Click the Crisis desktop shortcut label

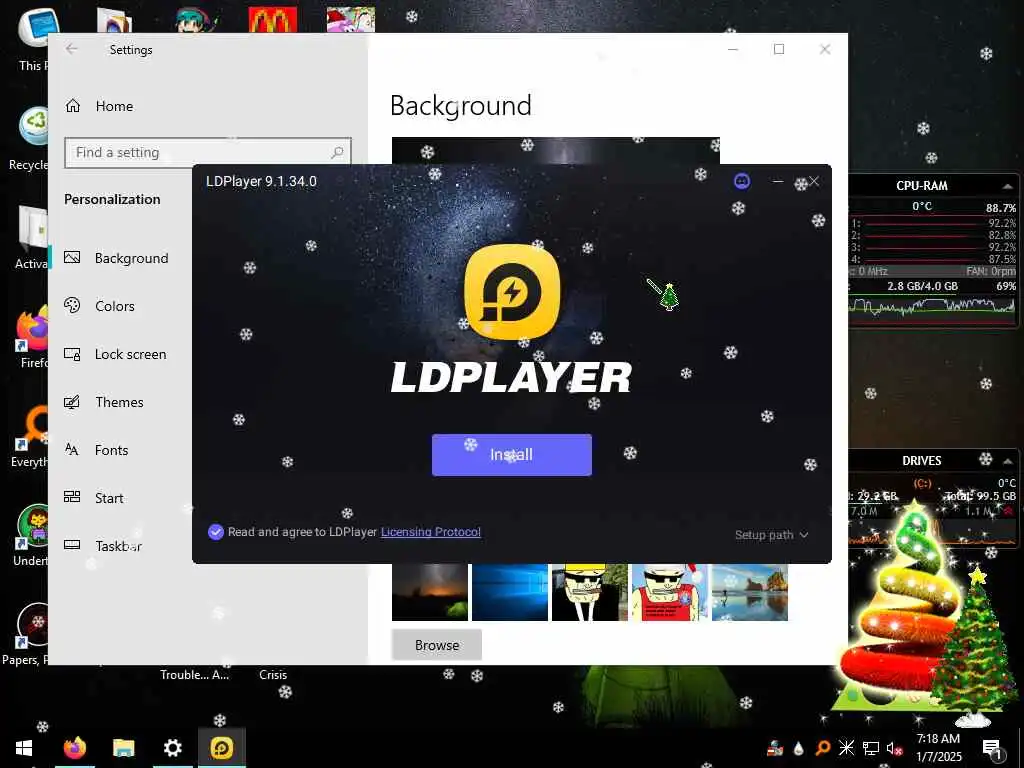tap(273, 675)
